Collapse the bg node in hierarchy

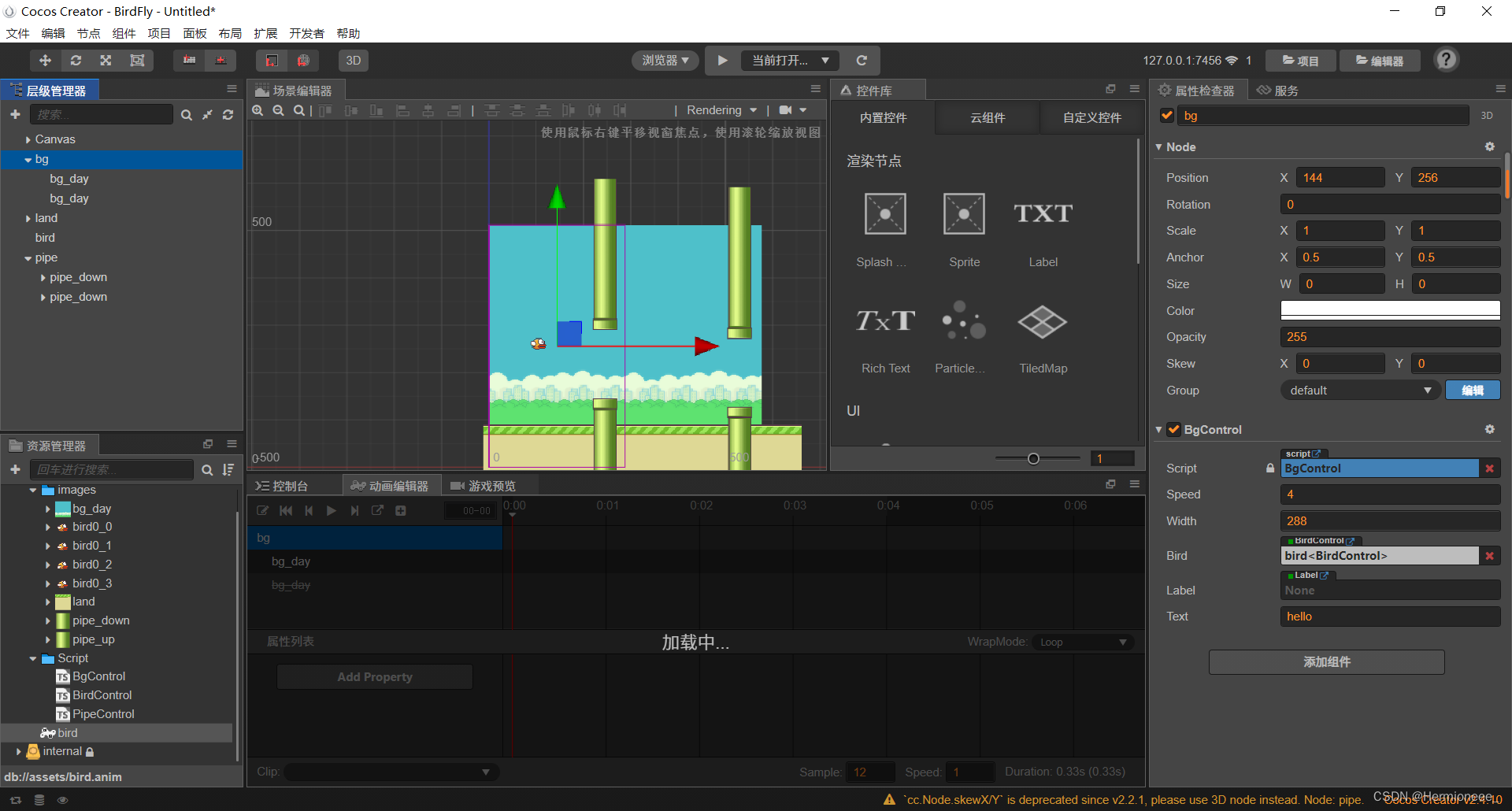click(x=28, y=160)
